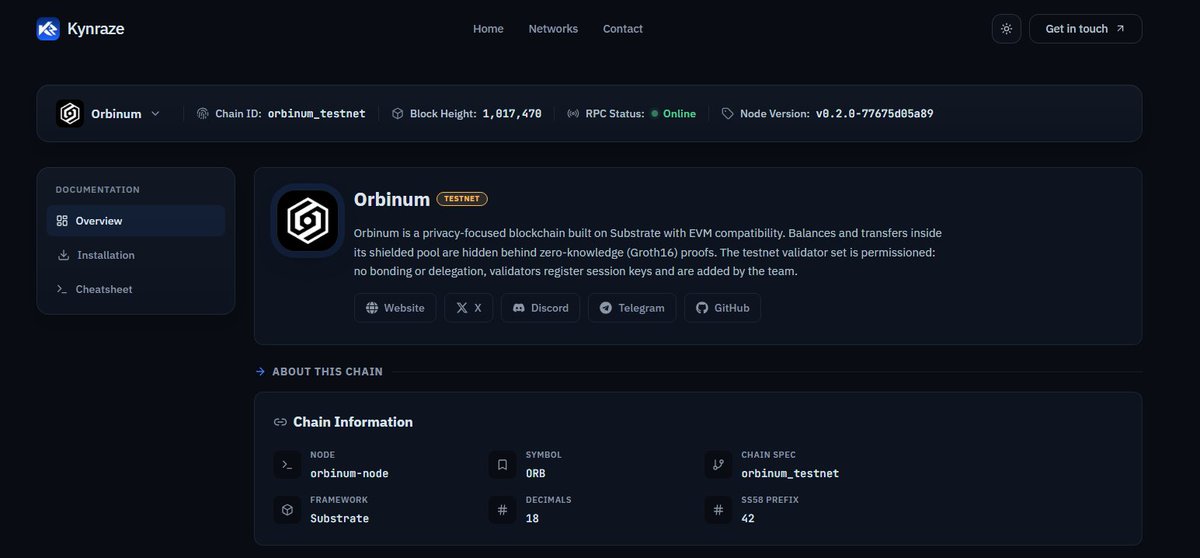Click the SYMBOL bookmark icon
This screenshot has width=1200, height=558.
tap(503, 464)
